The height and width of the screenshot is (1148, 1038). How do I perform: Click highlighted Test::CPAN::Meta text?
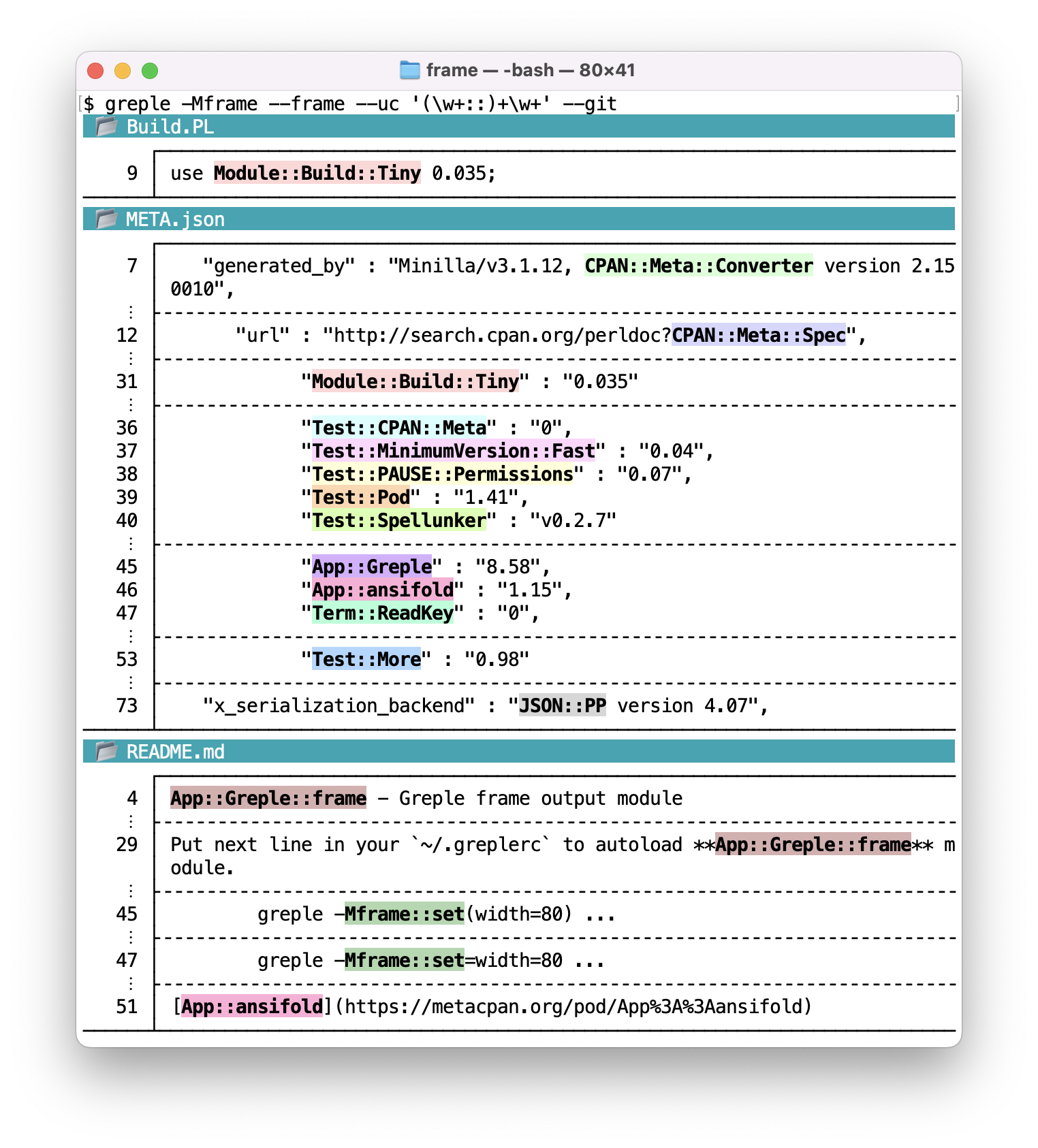pos(399,428)
